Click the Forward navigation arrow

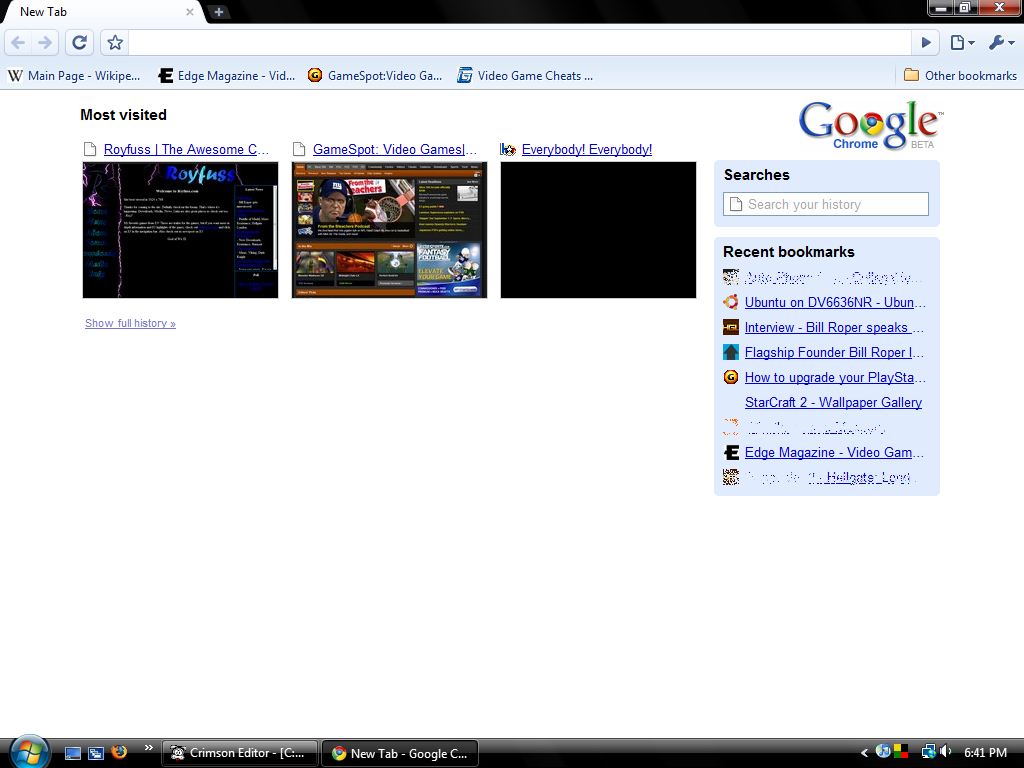coord(44,42)
